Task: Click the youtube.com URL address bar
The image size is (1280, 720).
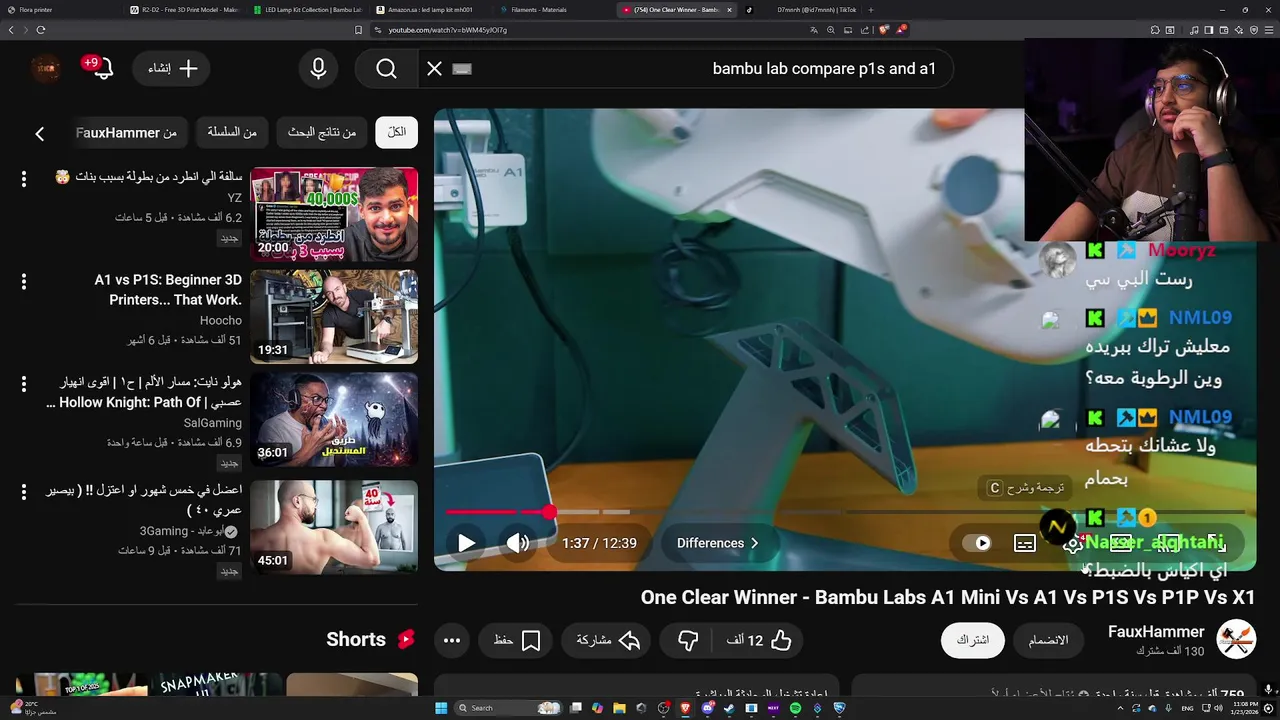Action: point(447,30)
